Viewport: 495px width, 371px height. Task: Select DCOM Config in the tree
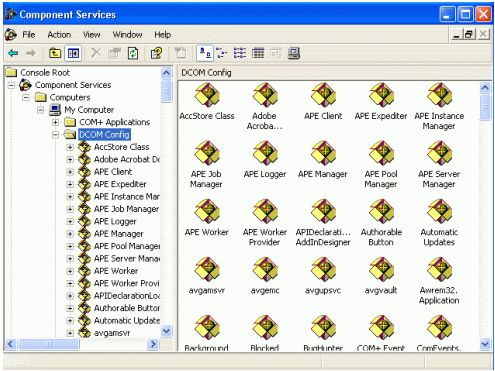(104, 135)
